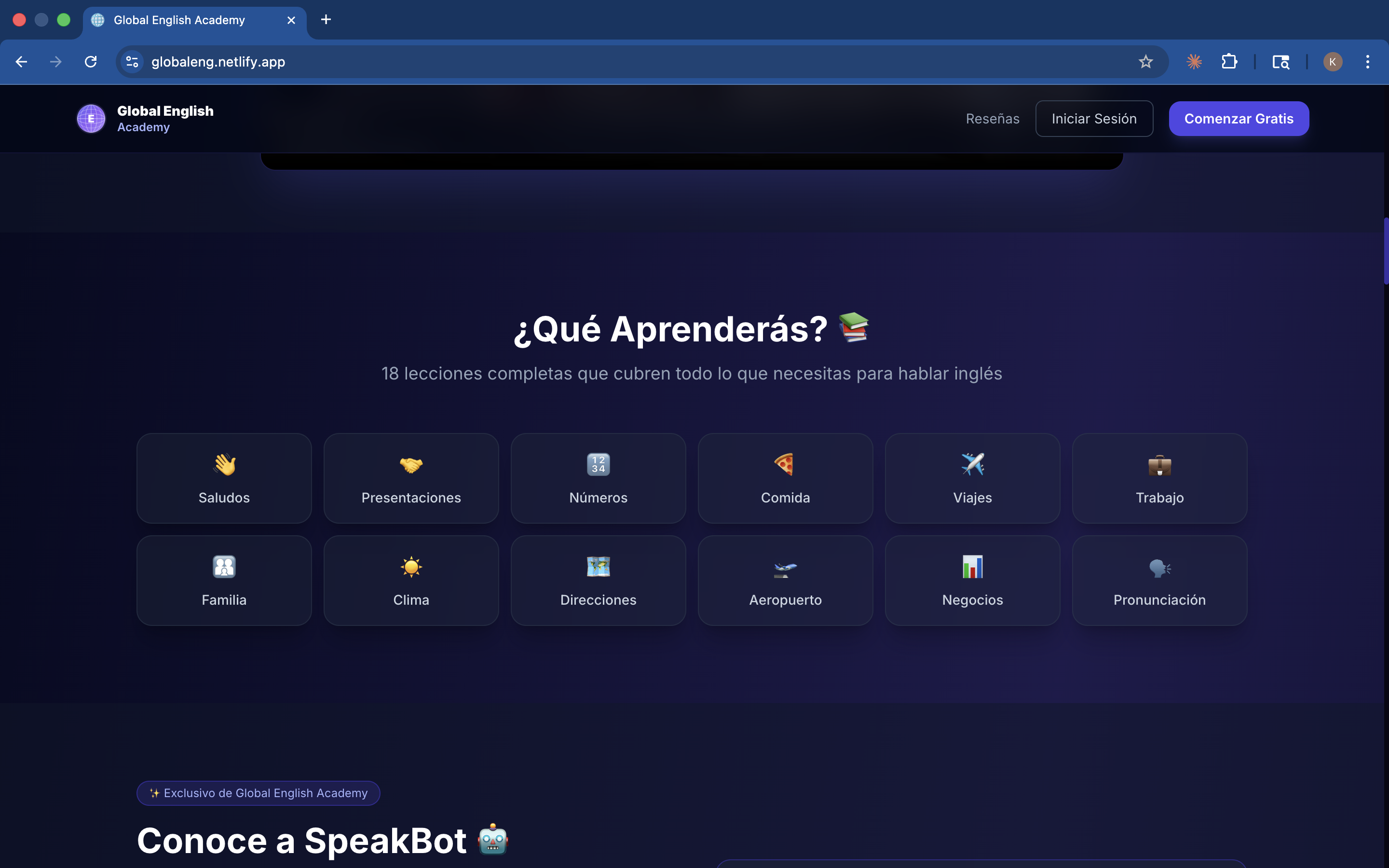This screenshot has width=1389, height=868.
Task: Click the bar chart Negocios icon
Action: click(x=972, y=567)
